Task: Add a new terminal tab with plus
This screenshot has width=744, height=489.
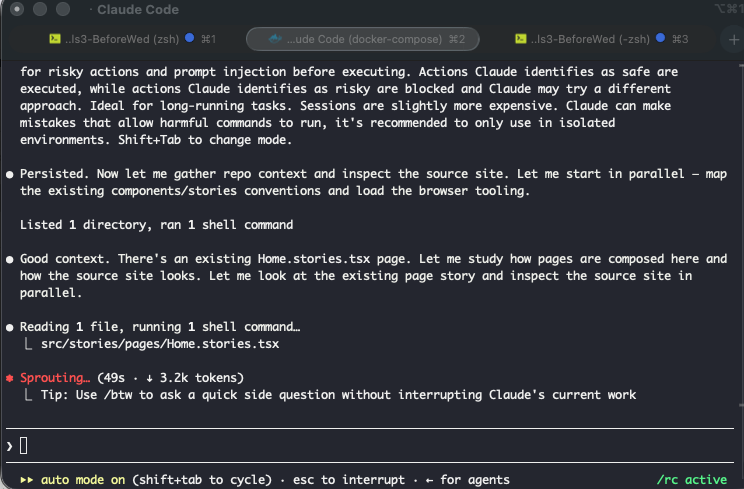Action: [x=734, y=40]
